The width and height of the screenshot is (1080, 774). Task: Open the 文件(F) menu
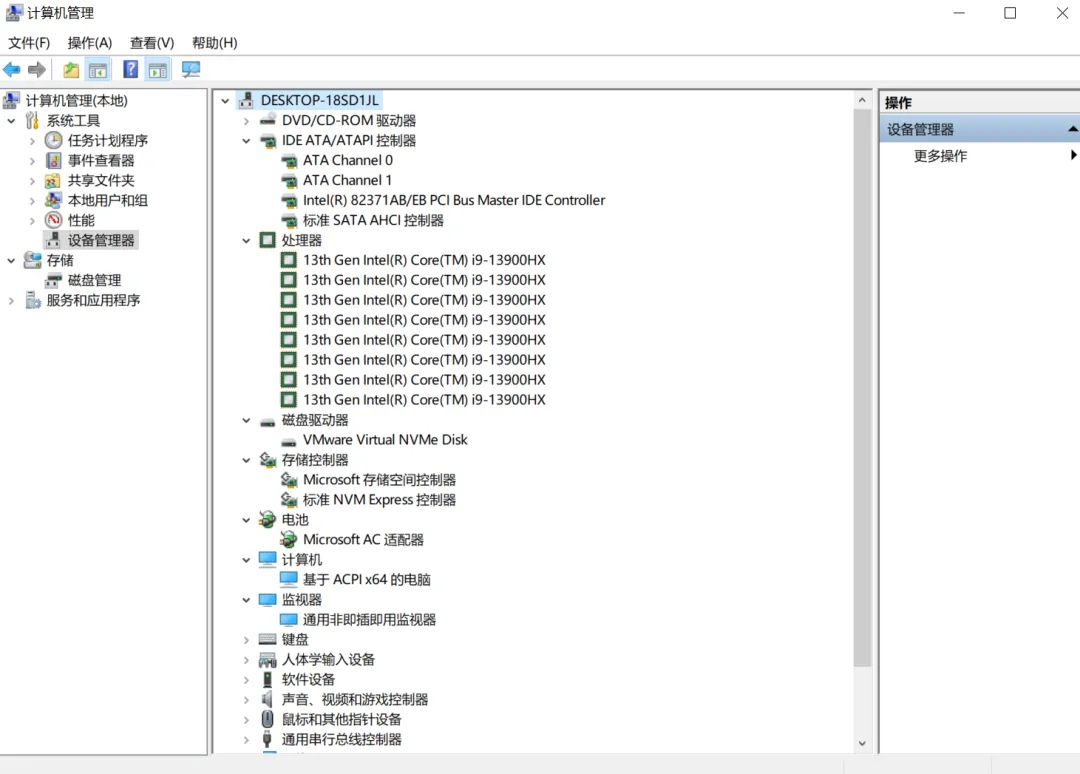click(x=29, y=43)
